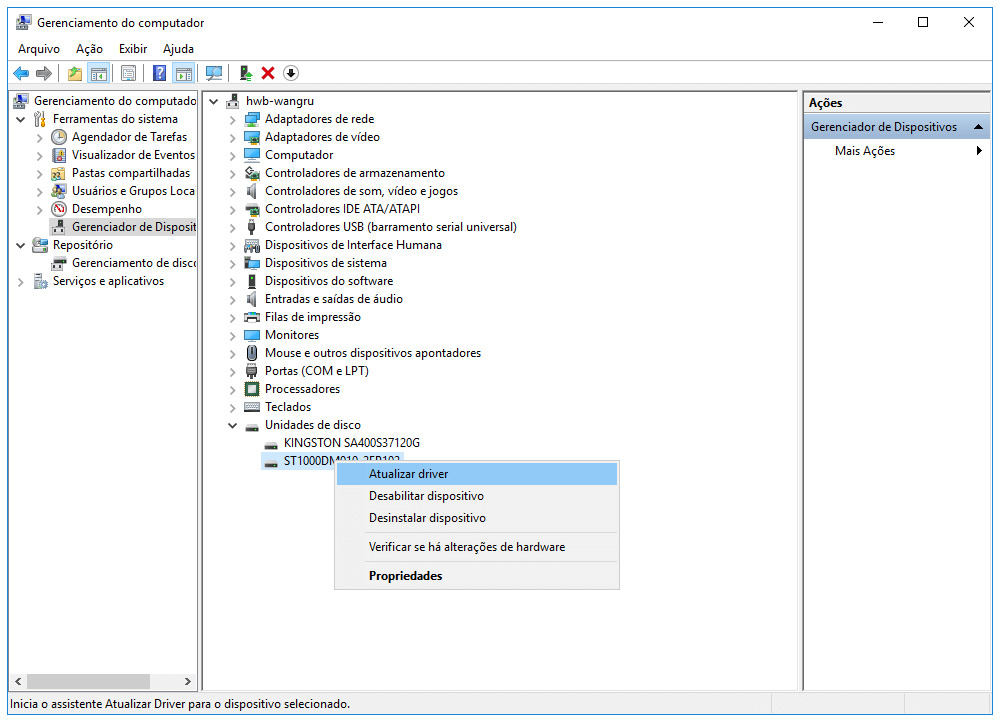Viewport: 1000px width, 722px height.
Task: Select Visualizador de Eventos icon
Action: 59,155
